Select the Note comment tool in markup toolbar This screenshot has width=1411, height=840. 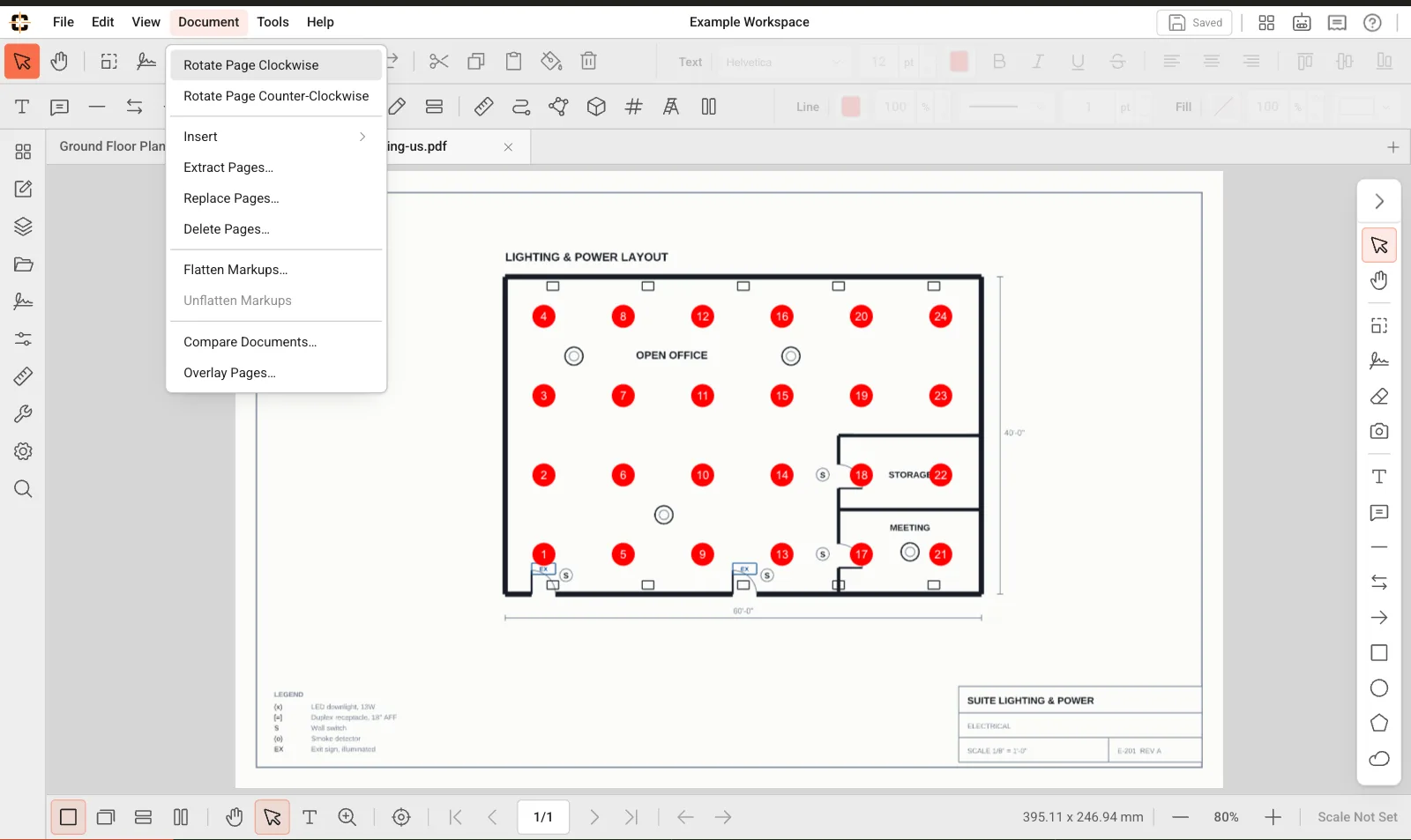[59, 107]
